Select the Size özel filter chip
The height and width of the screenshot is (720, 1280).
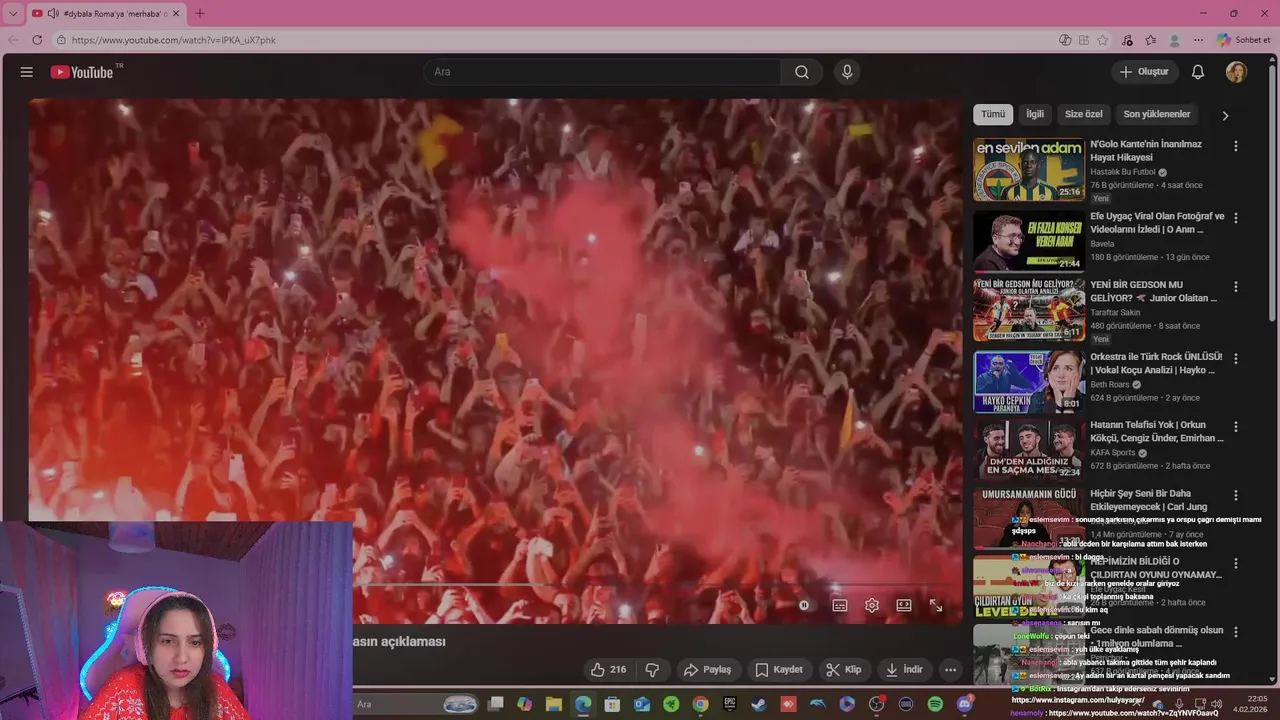tap(1083, 114)
